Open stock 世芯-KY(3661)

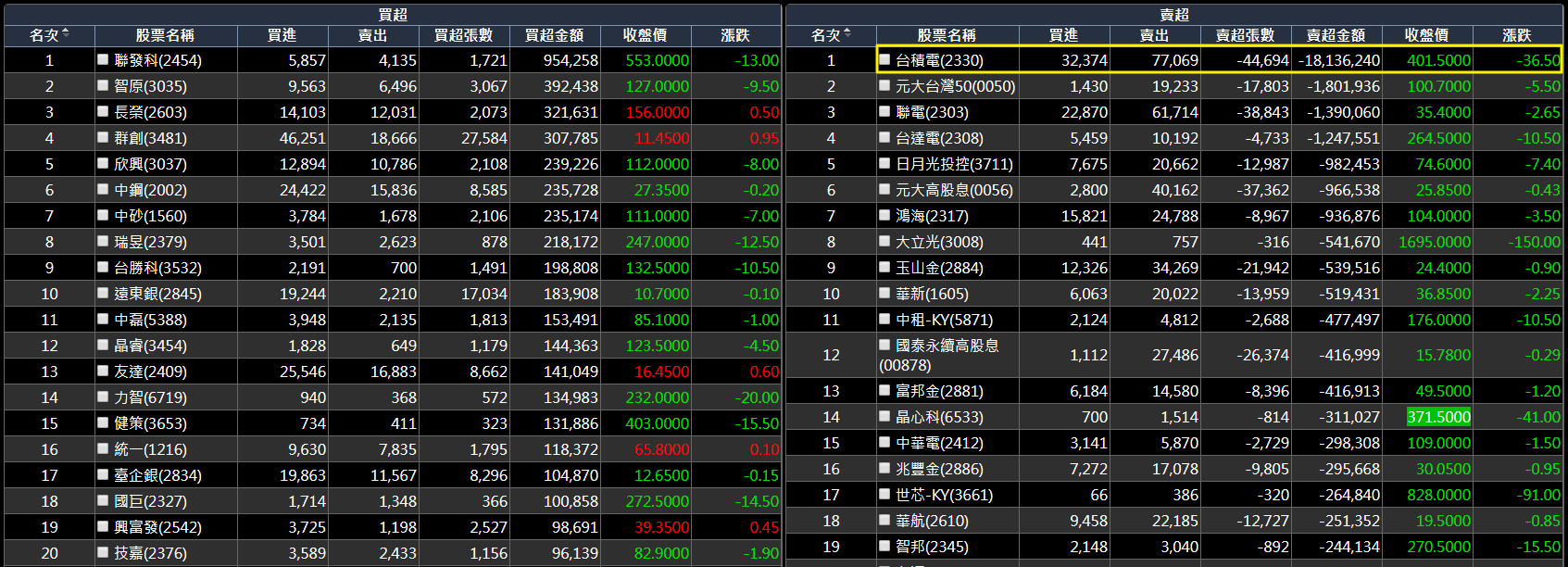point(944,495)
